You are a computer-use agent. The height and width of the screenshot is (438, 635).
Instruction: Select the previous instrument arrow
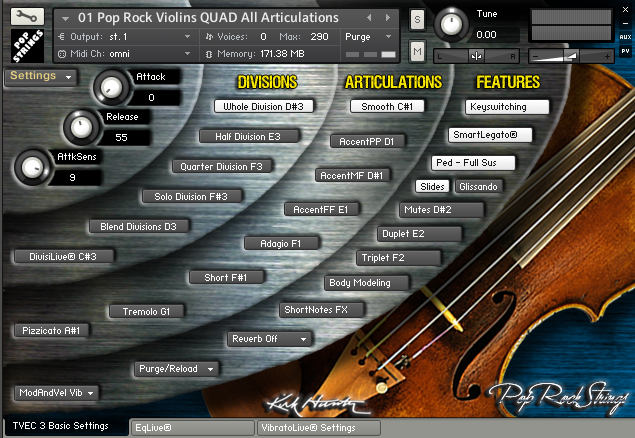[369, 17]
